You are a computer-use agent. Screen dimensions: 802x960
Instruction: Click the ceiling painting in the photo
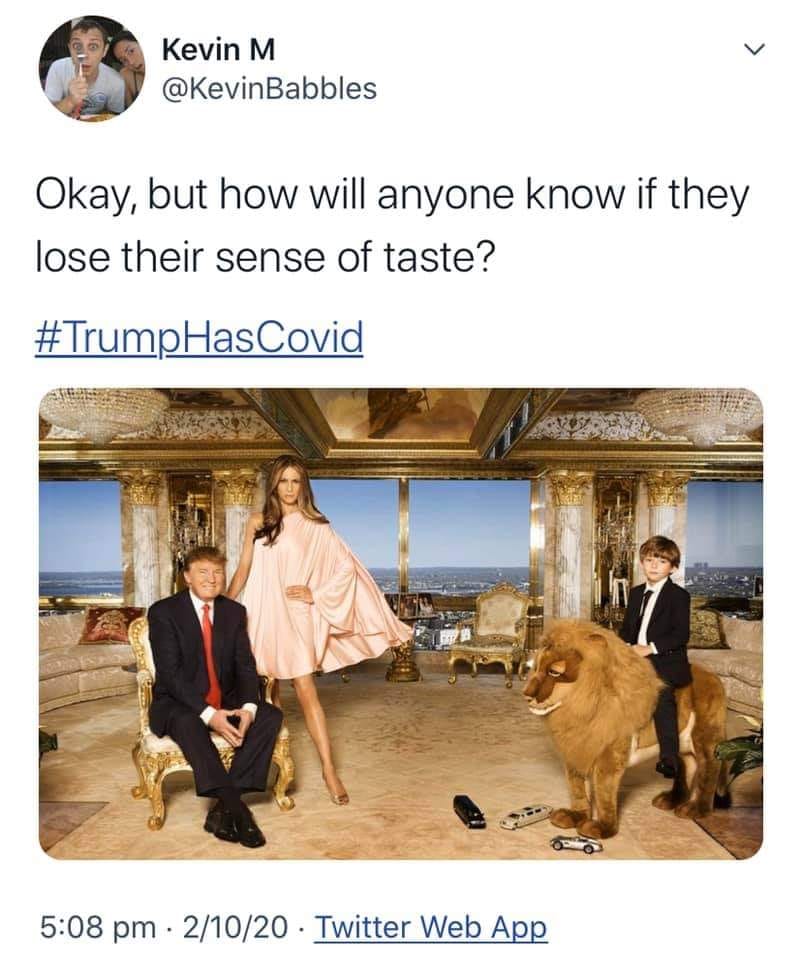(x=400, y=412)
